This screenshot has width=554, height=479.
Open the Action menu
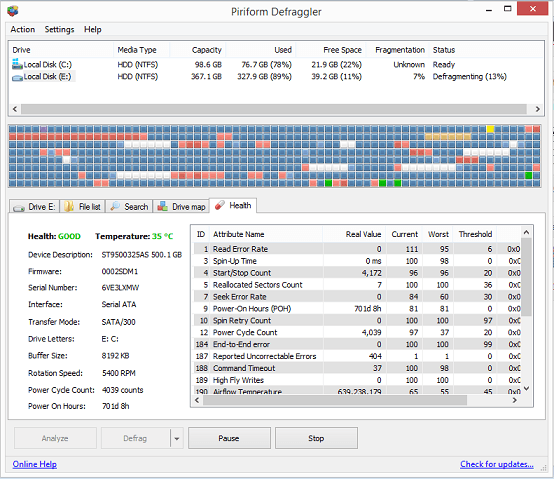[x=23, y=29]
